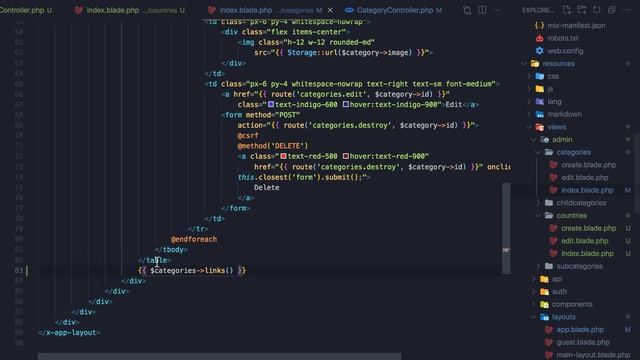Collapse the categories folder
The width and height of the screenshot is (640, 360).
(573, 152)
